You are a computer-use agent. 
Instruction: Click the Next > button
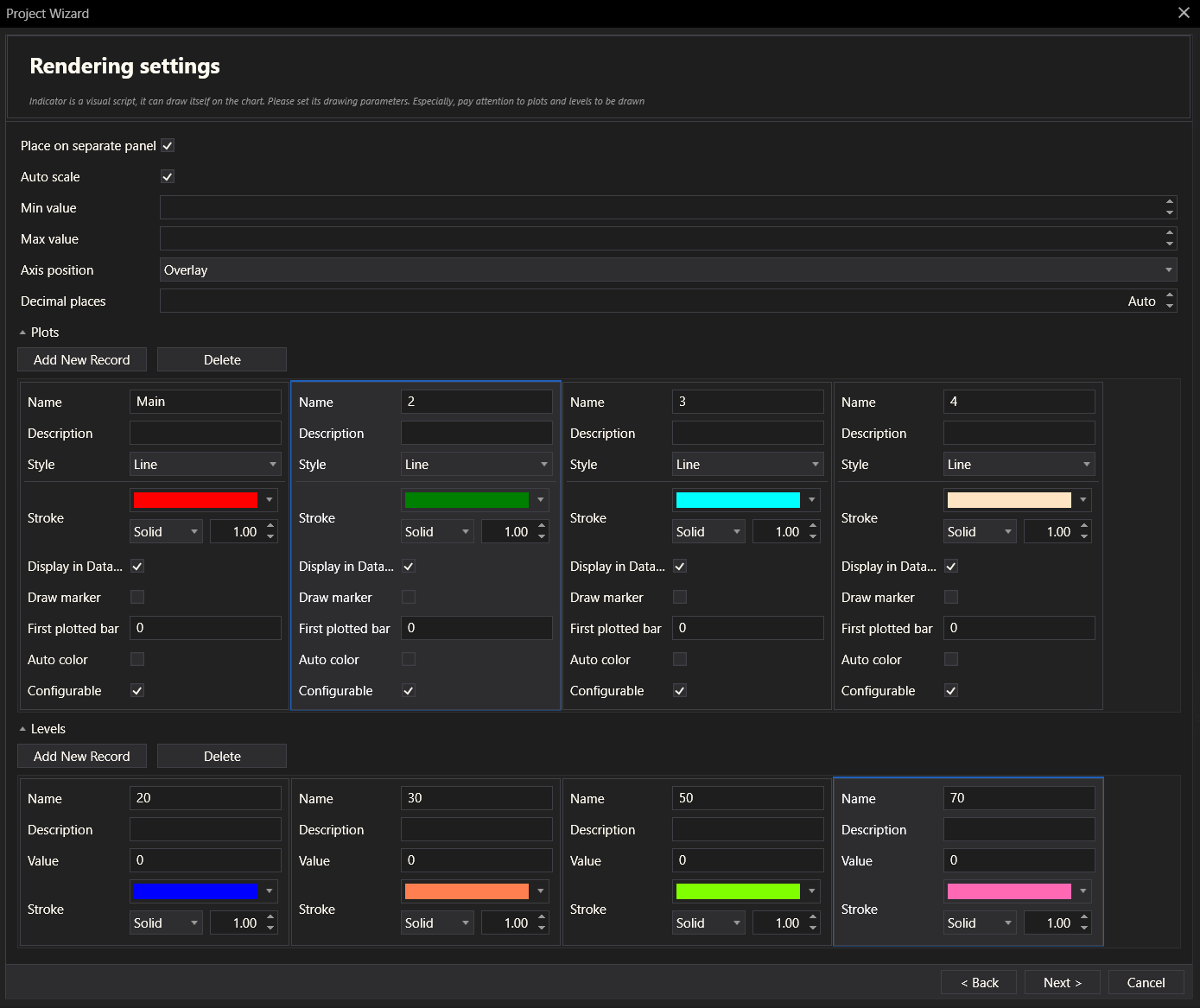(1062, 983)
